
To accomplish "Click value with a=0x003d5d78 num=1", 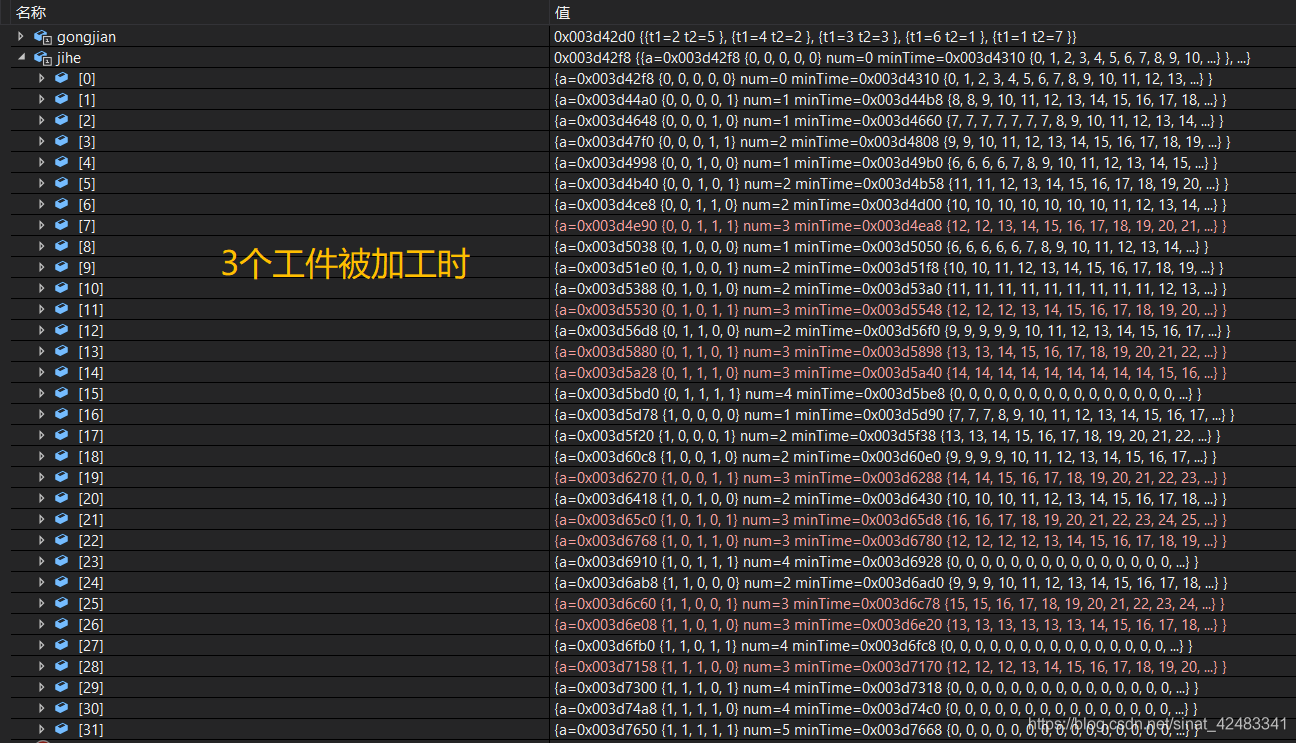I will (x=894, y=414).
